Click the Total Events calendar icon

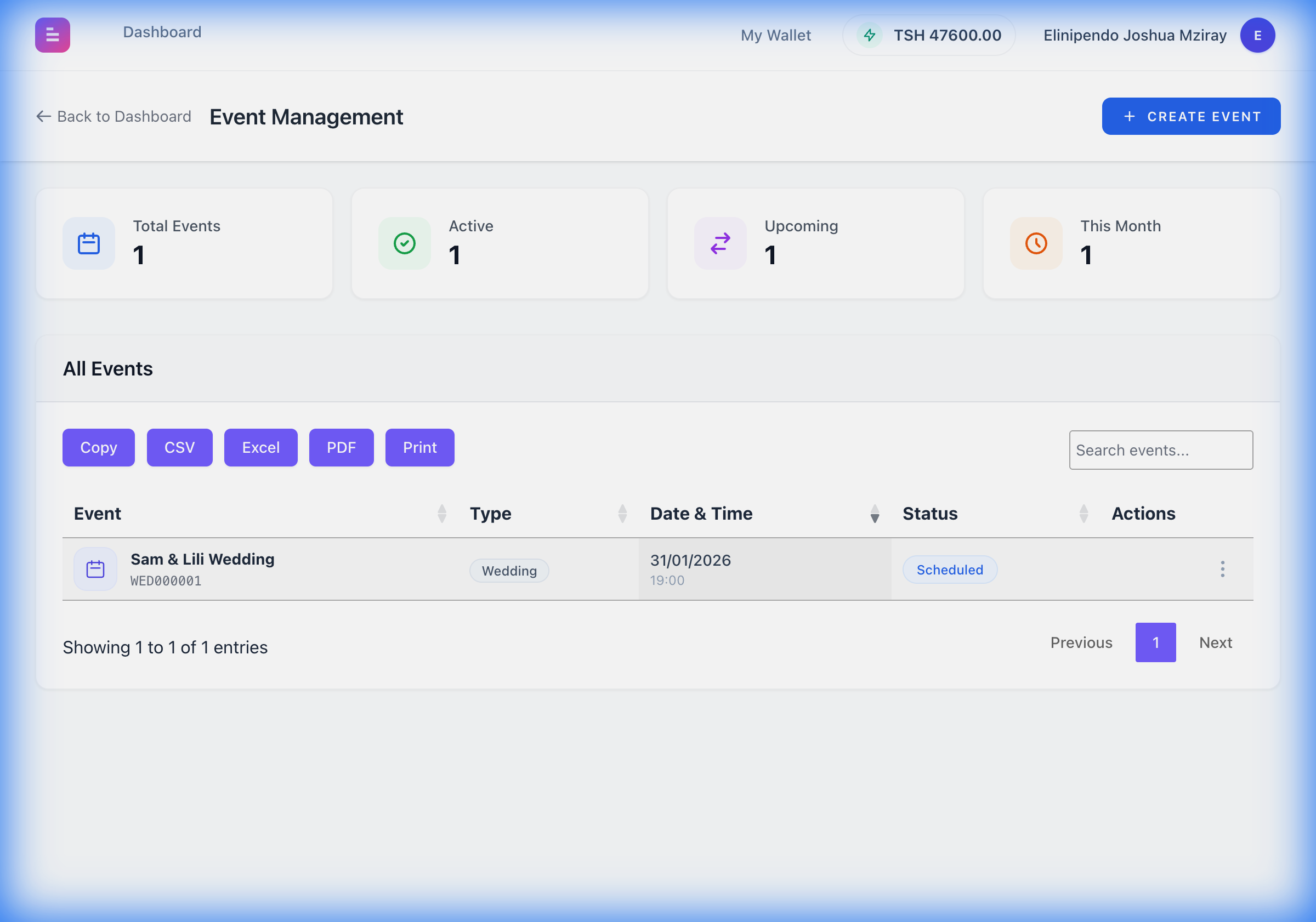(89, 243)
